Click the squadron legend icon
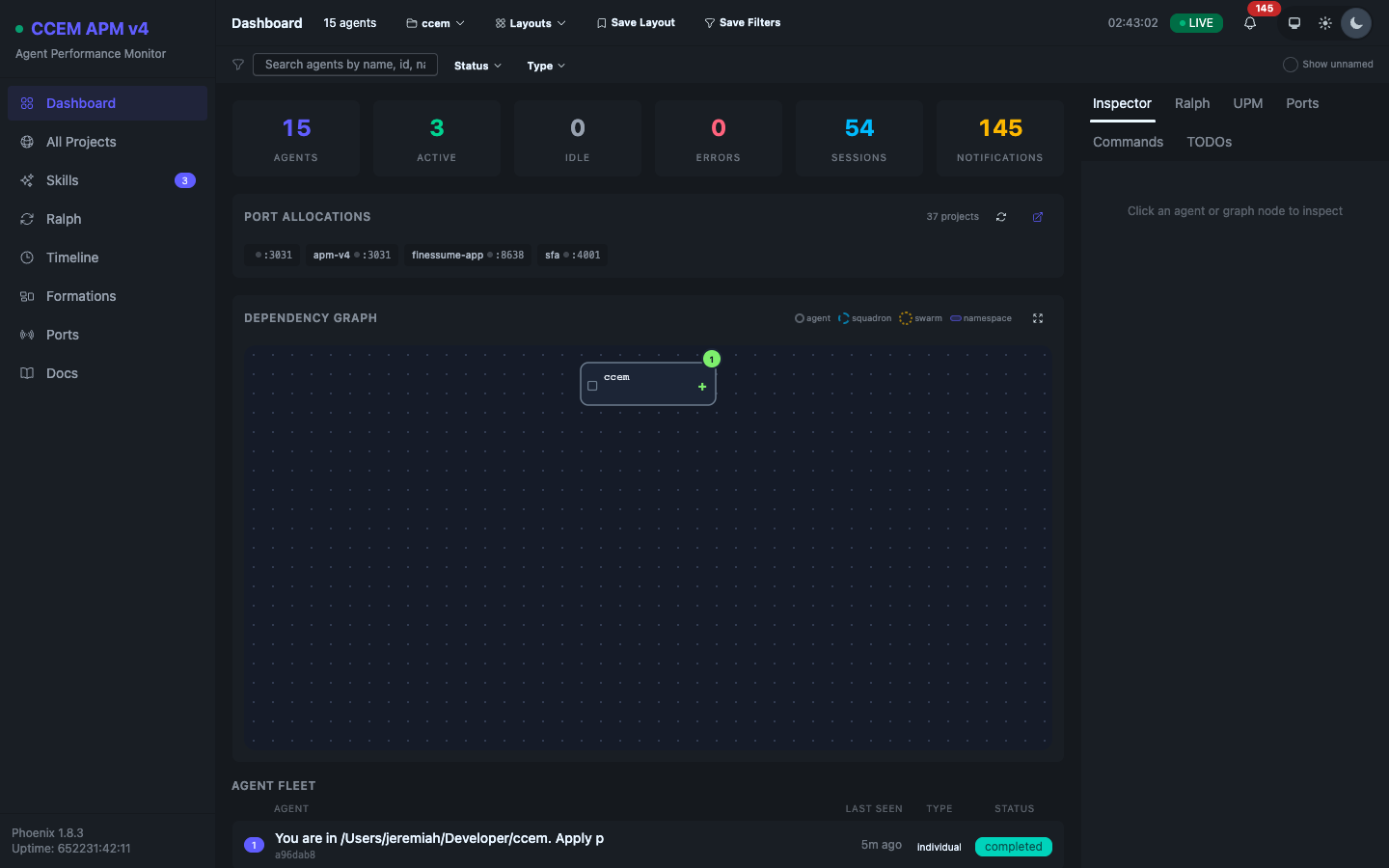This screenshot has width=1389, height=868. pyautogui.click(x=844, y=318)
